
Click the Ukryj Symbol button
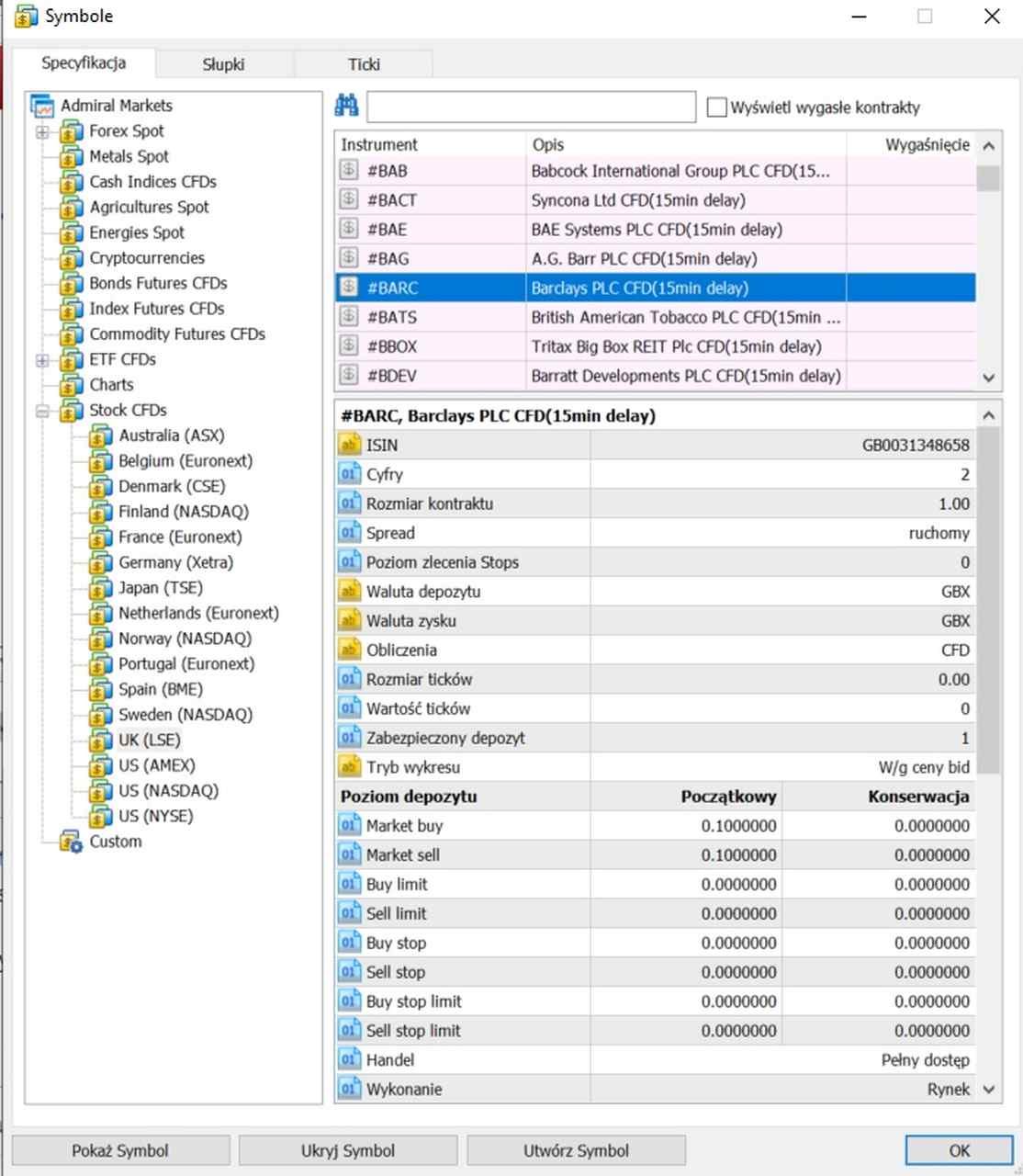click(348, 1150)
